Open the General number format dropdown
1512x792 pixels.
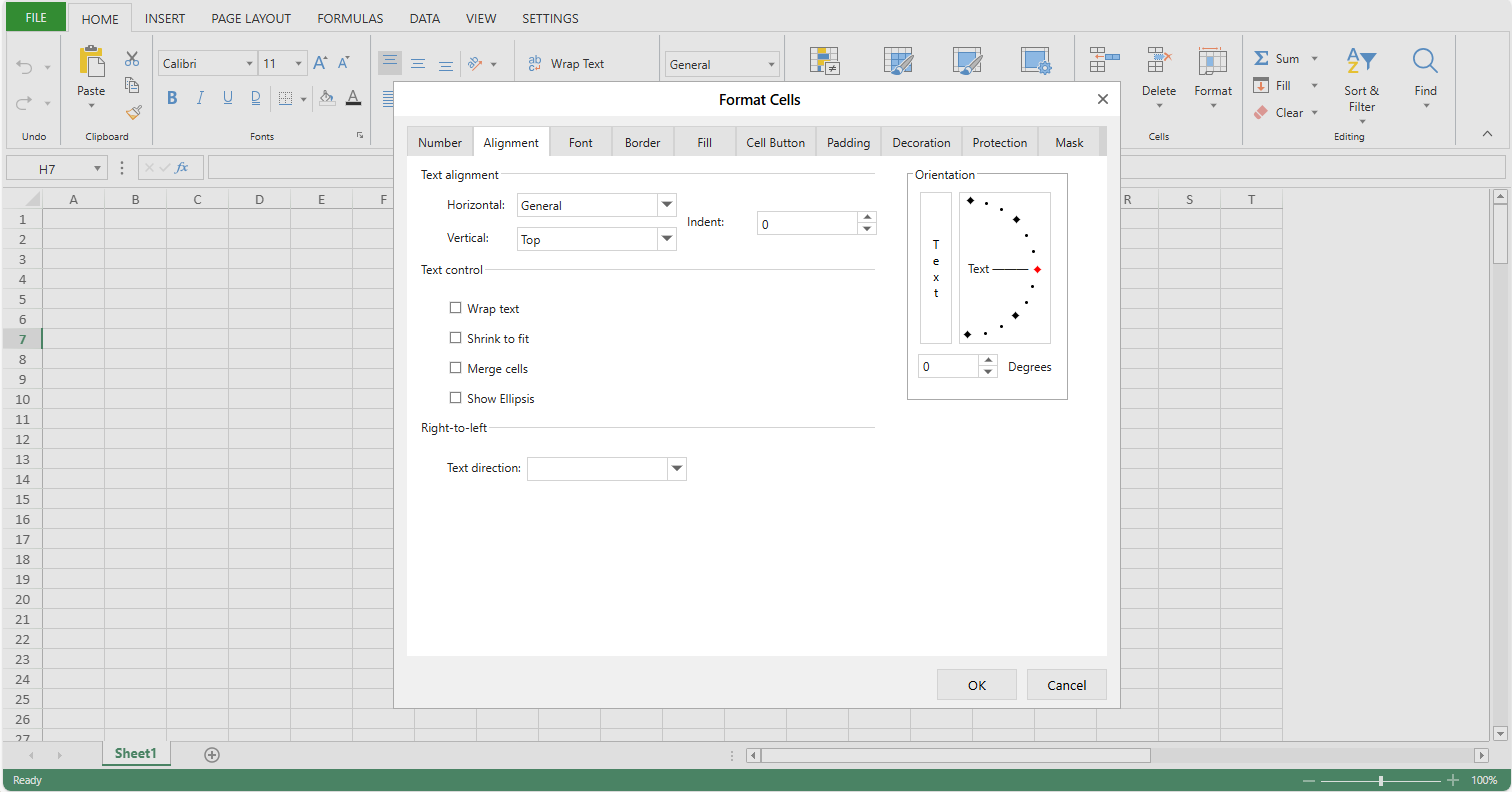(771, 64)
